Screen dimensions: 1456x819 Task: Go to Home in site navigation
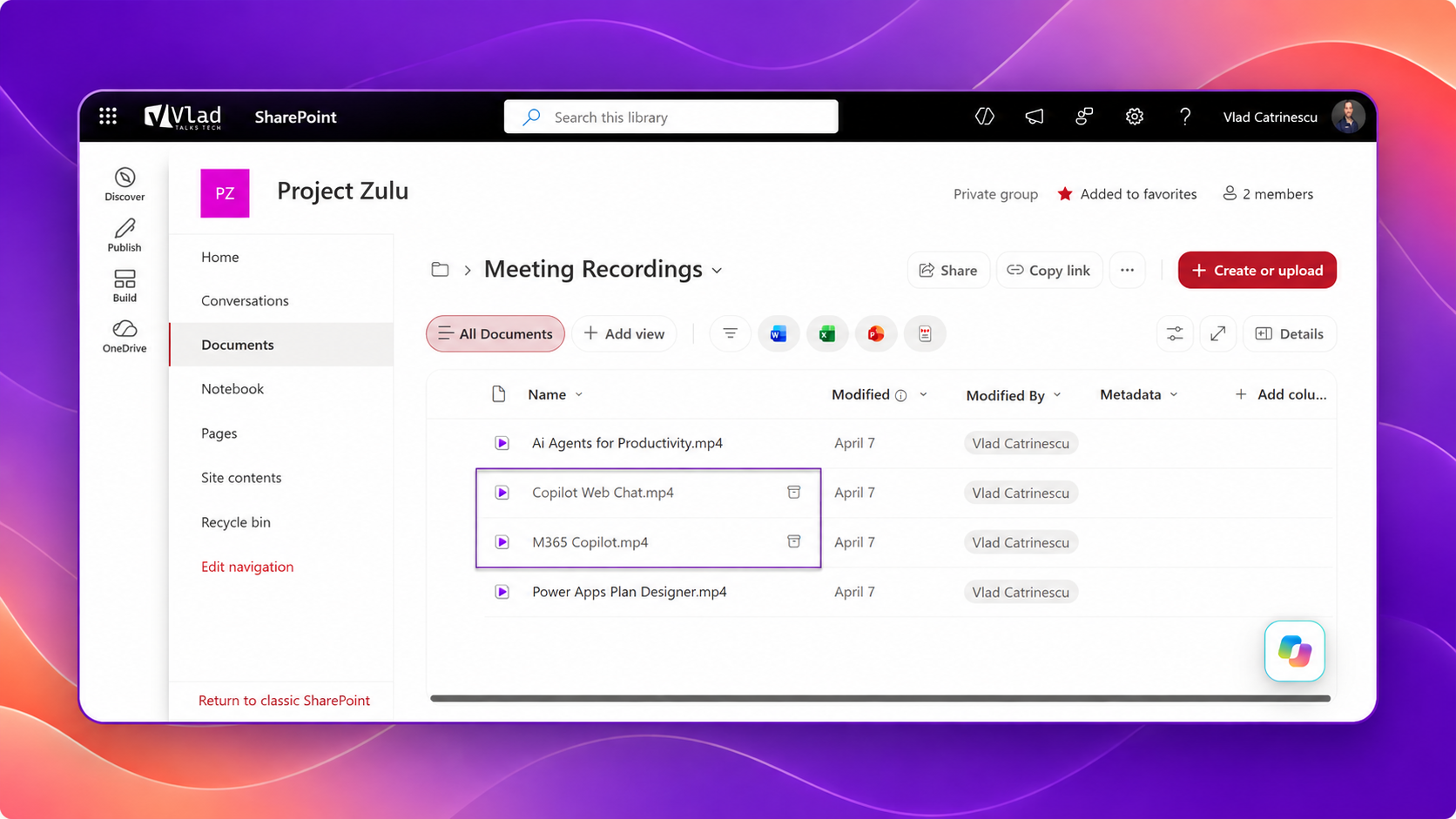tap(220, 257)
